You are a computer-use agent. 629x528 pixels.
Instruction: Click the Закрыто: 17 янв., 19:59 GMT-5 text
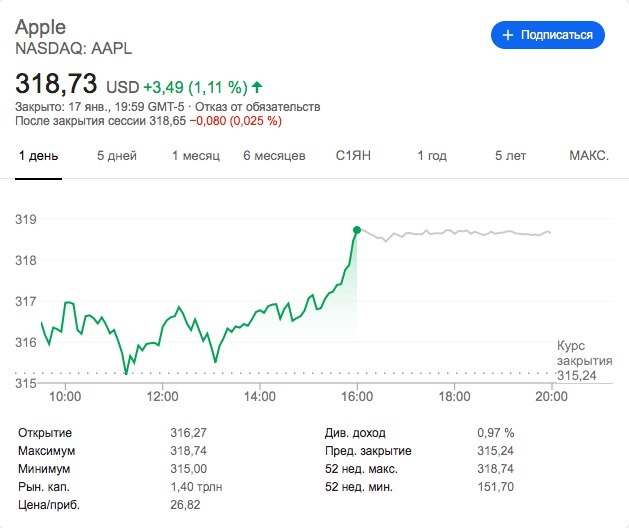coord(100,107)
